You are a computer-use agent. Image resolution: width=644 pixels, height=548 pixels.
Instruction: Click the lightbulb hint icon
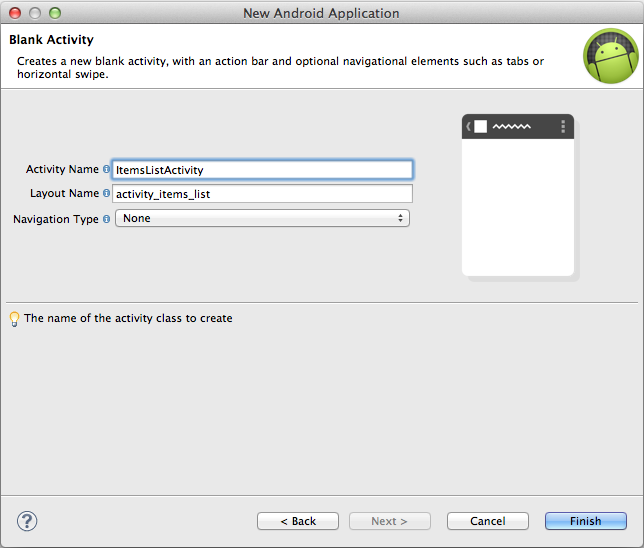tap(14, 319)
